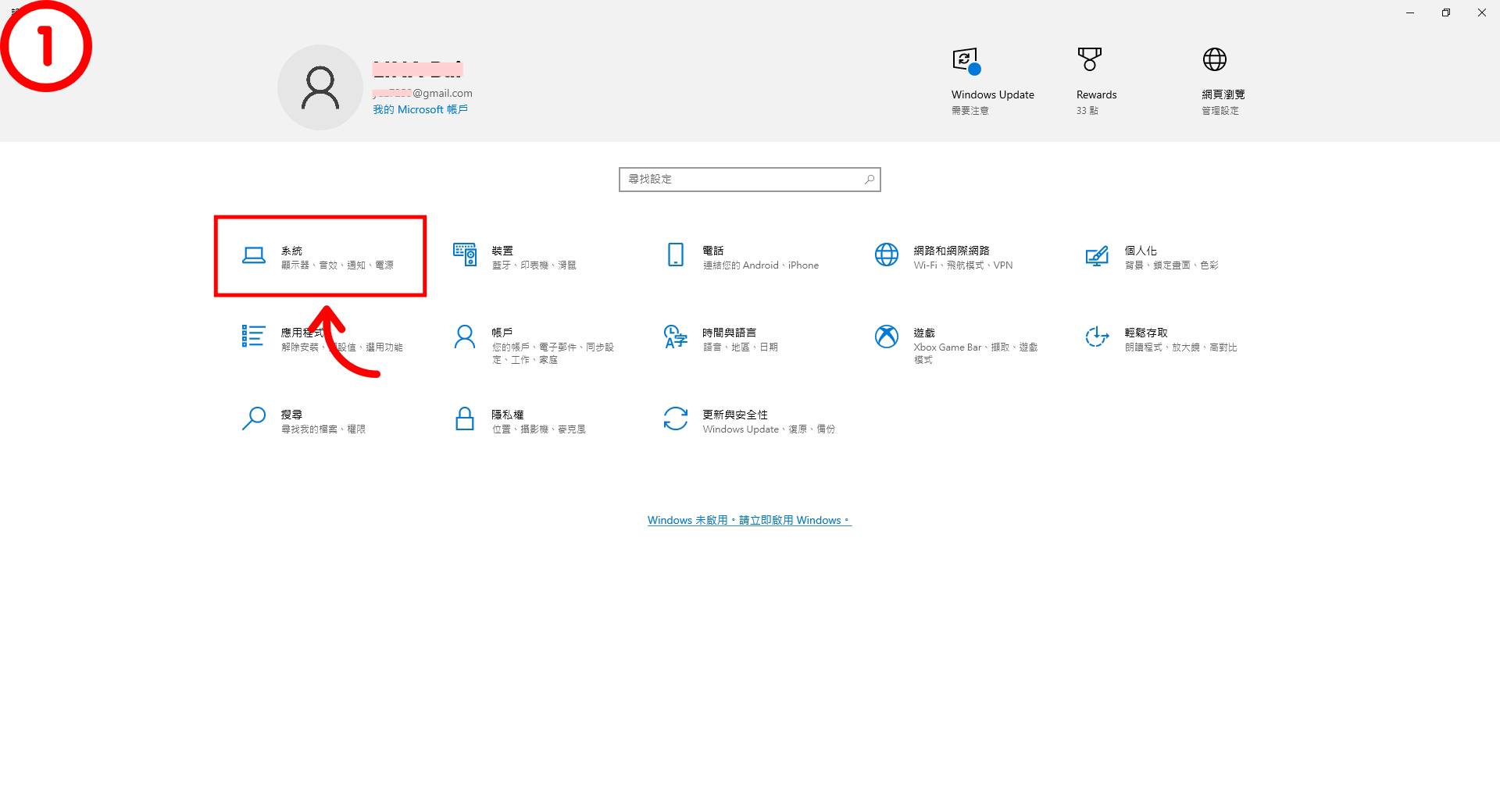1500x812 pixels.
Task: Open the 時間與語言 icon
Action: [675, 337]
